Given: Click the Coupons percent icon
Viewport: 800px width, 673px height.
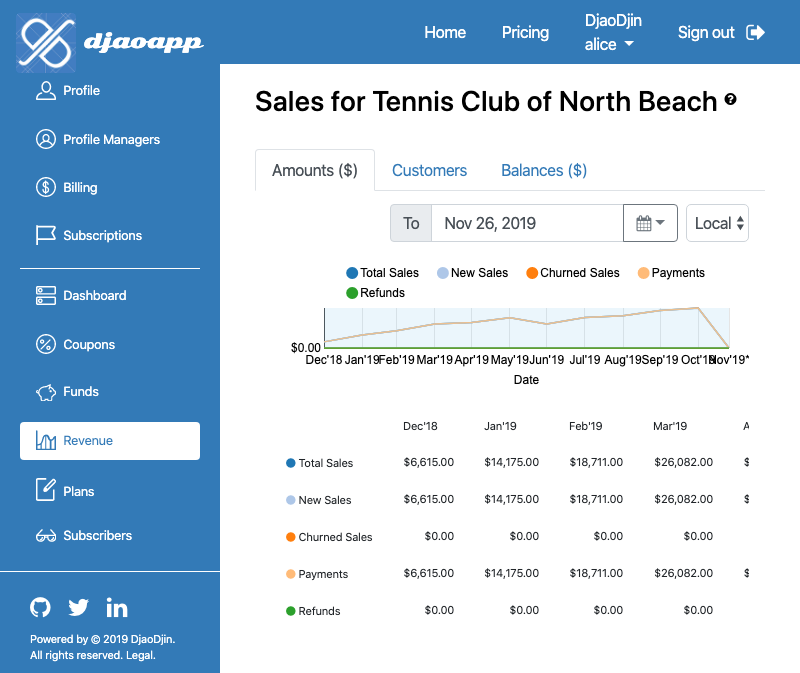Looking at the screenshot, I should (46, 344).
